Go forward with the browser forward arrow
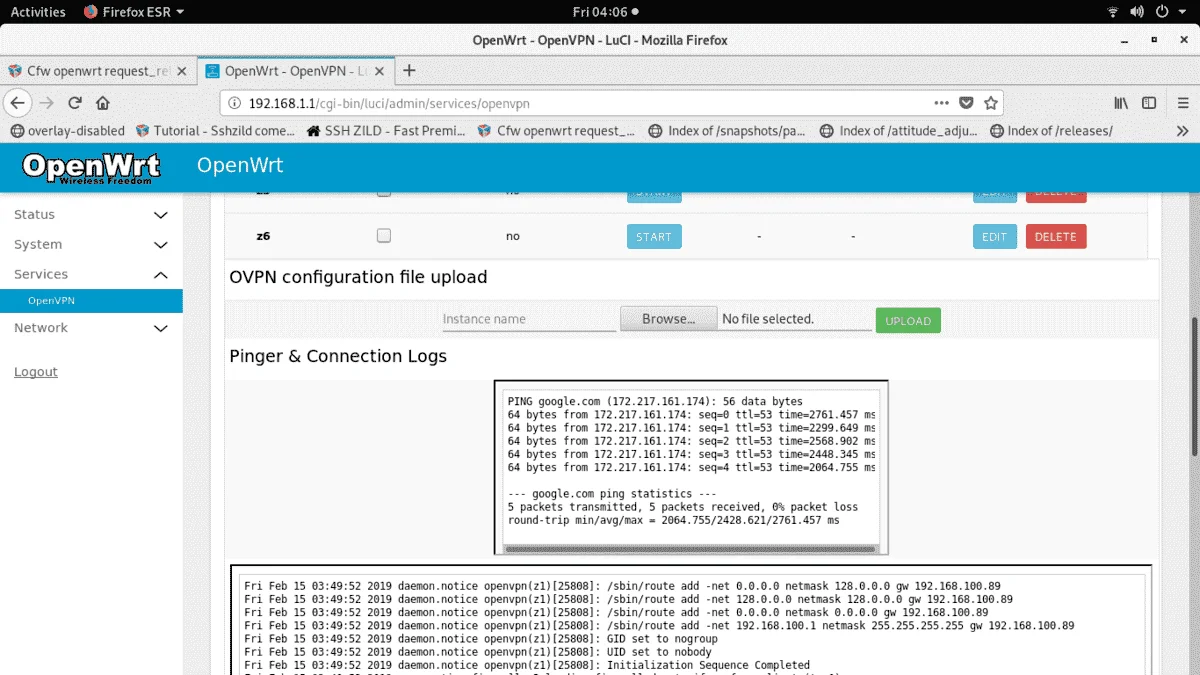 coord(47,103)
